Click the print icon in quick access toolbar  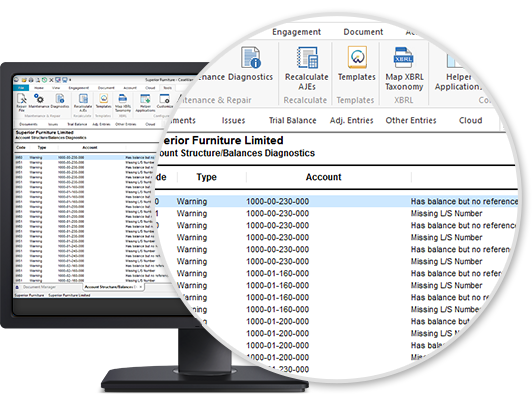(31, 80)
